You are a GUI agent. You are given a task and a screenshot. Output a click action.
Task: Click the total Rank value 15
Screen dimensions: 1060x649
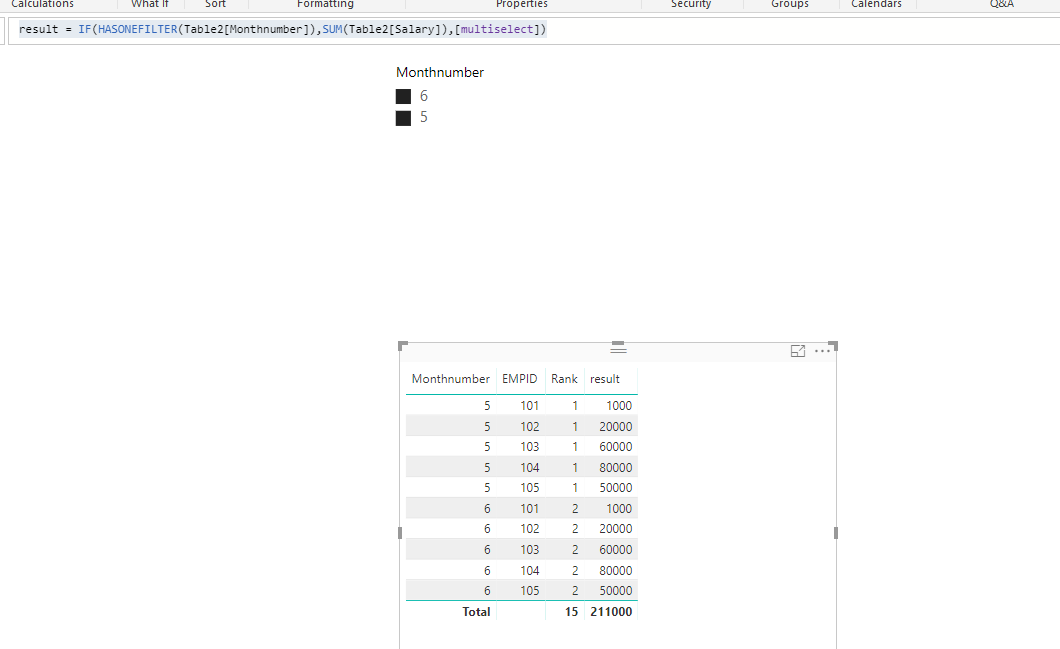(x=571, y=612)
